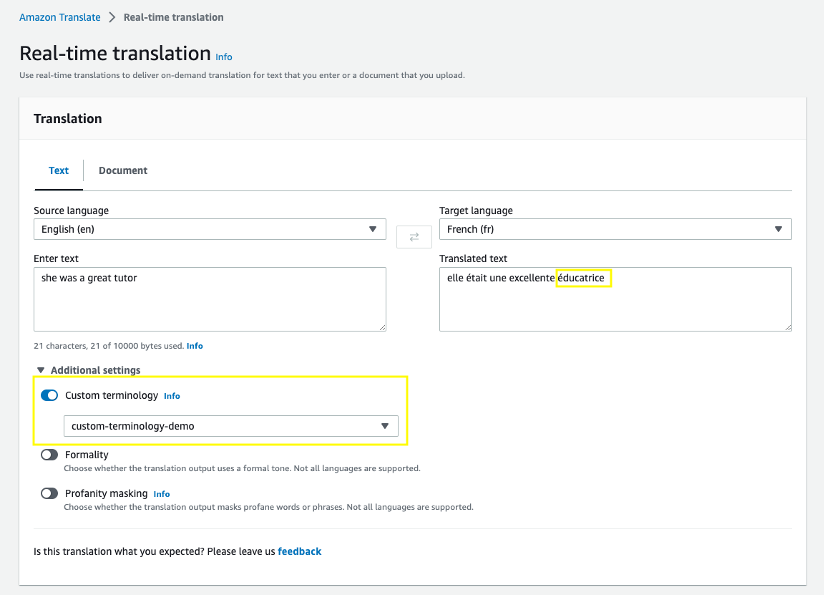This screenshot has width=824, height=595.
Task: Open the custom-terminology-demo dropdown
Action: 230,426
